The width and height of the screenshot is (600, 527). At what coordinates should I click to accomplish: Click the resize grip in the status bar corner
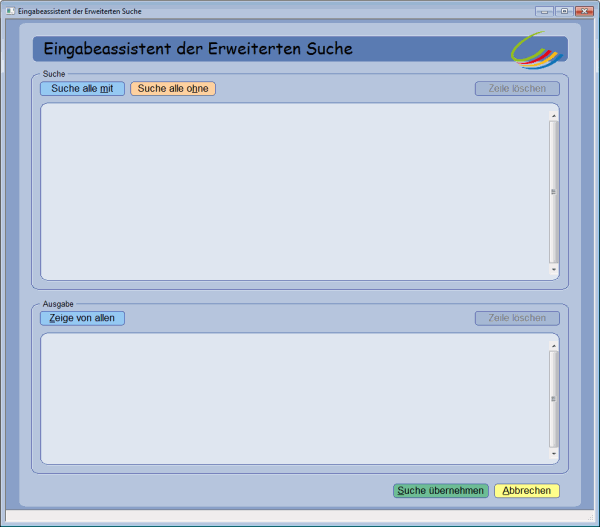tap(590, 517)
